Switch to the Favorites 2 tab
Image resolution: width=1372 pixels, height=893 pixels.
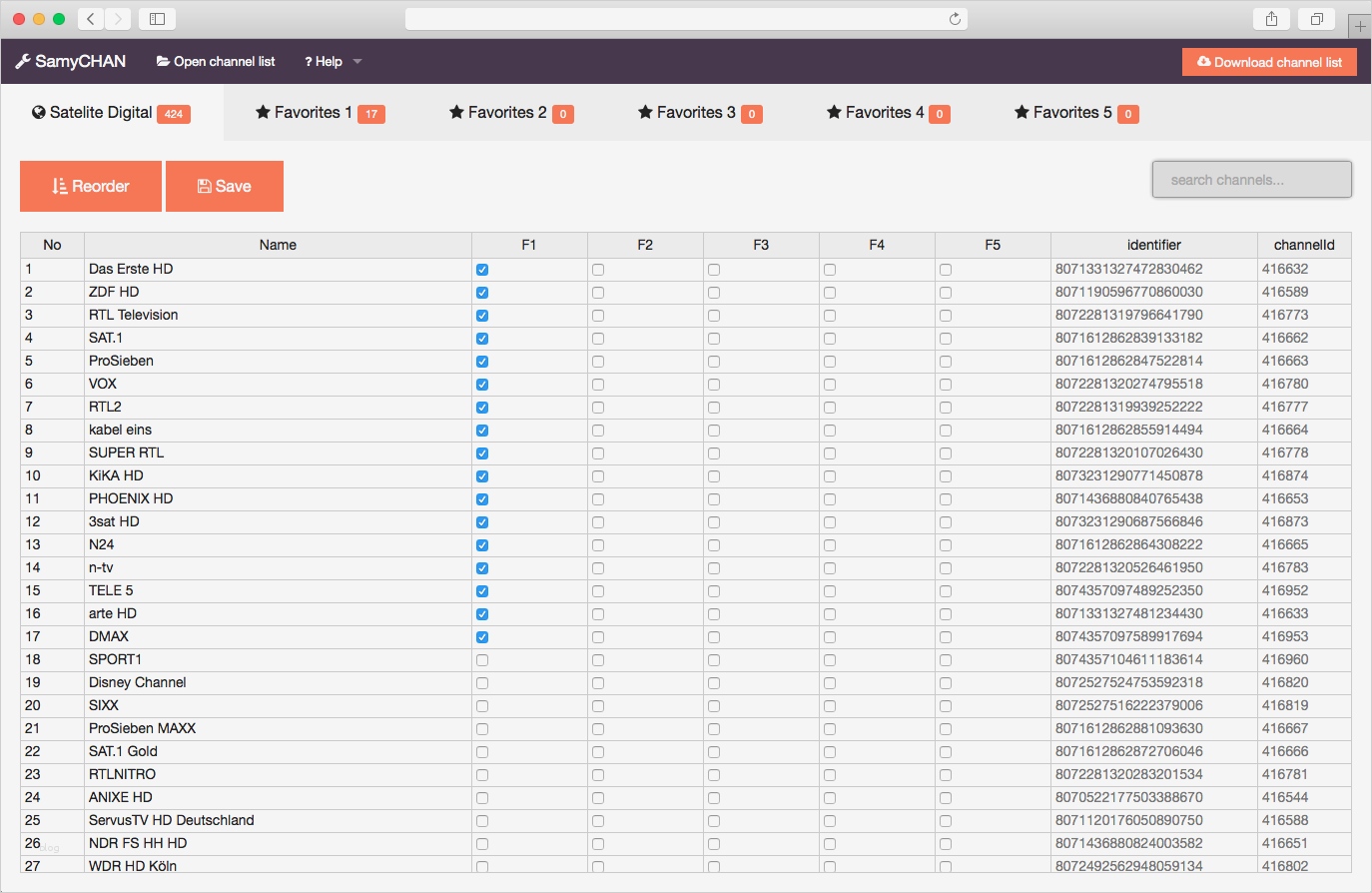coord(509,113)
